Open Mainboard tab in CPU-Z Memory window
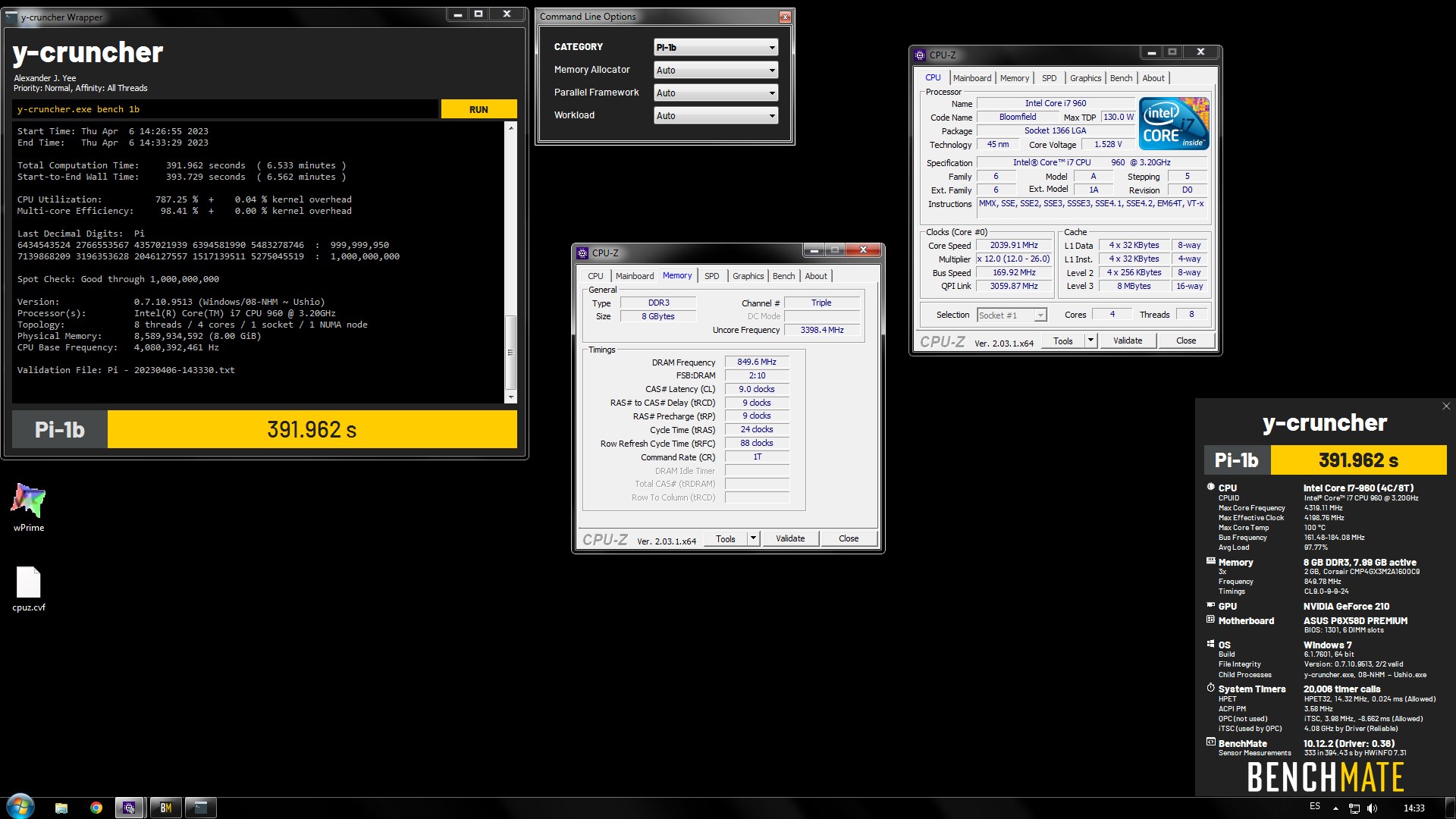 click(635, 276)
